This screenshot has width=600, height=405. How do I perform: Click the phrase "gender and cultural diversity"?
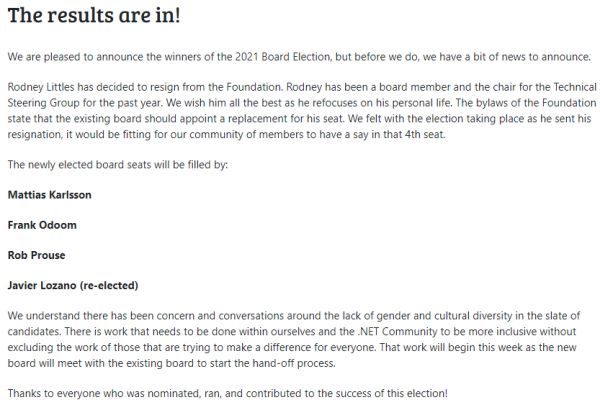click(x=410, y=316)
